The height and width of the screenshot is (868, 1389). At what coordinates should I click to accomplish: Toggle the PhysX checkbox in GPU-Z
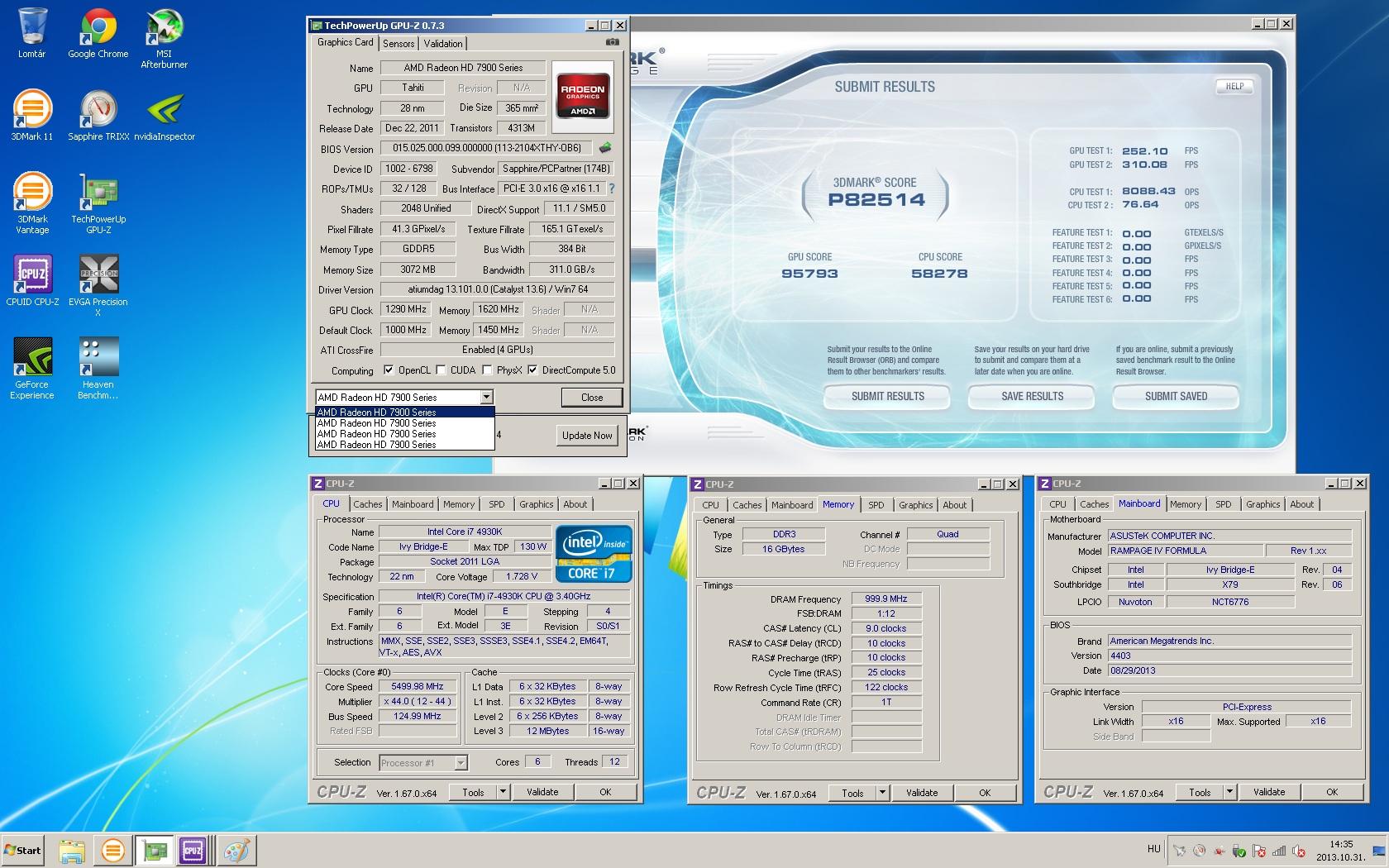[487, 370]
